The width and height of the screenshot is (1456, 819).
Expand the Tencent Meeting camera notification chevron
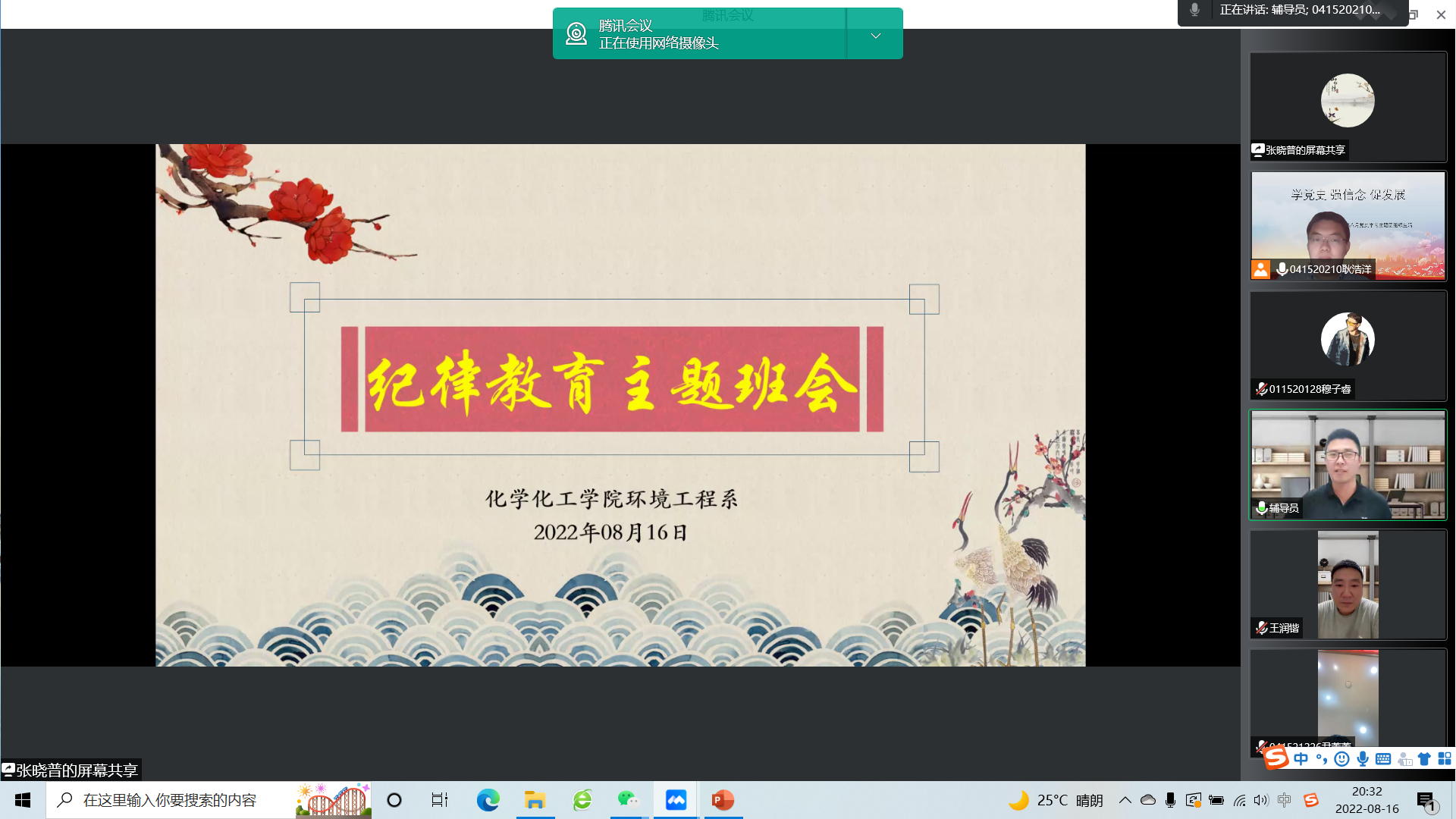pyautogui.click(x=875, y=35)
